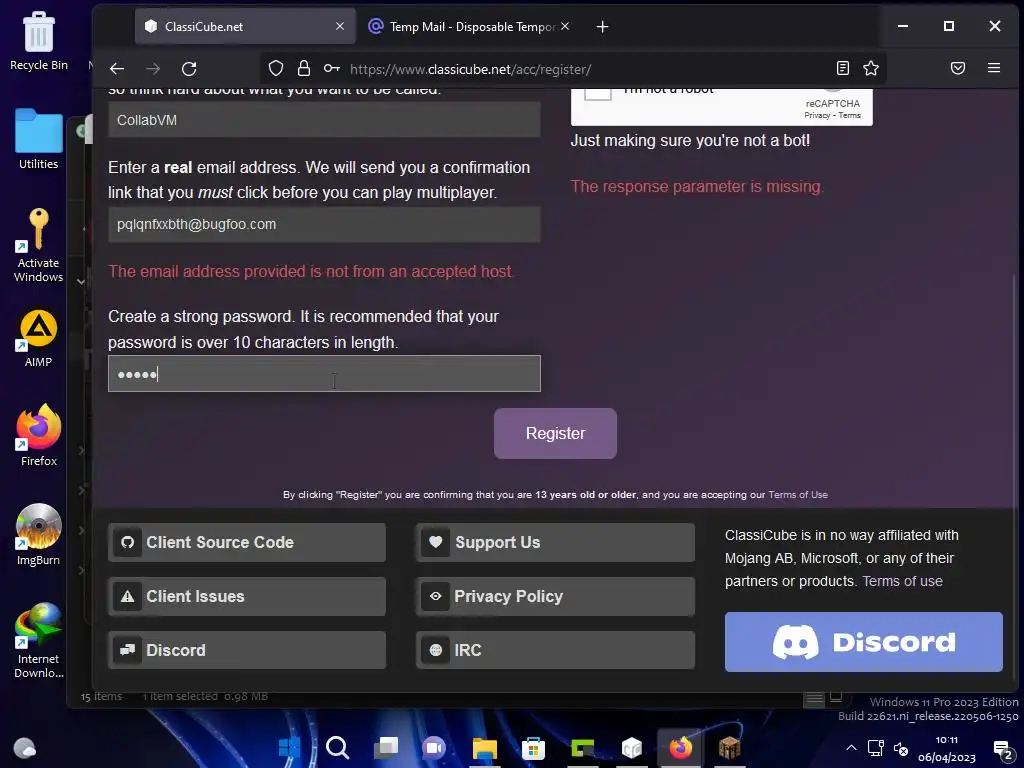Edit the username field containing CollabVM
Viewport: 1024px width, 768px height.
[324, 120]
